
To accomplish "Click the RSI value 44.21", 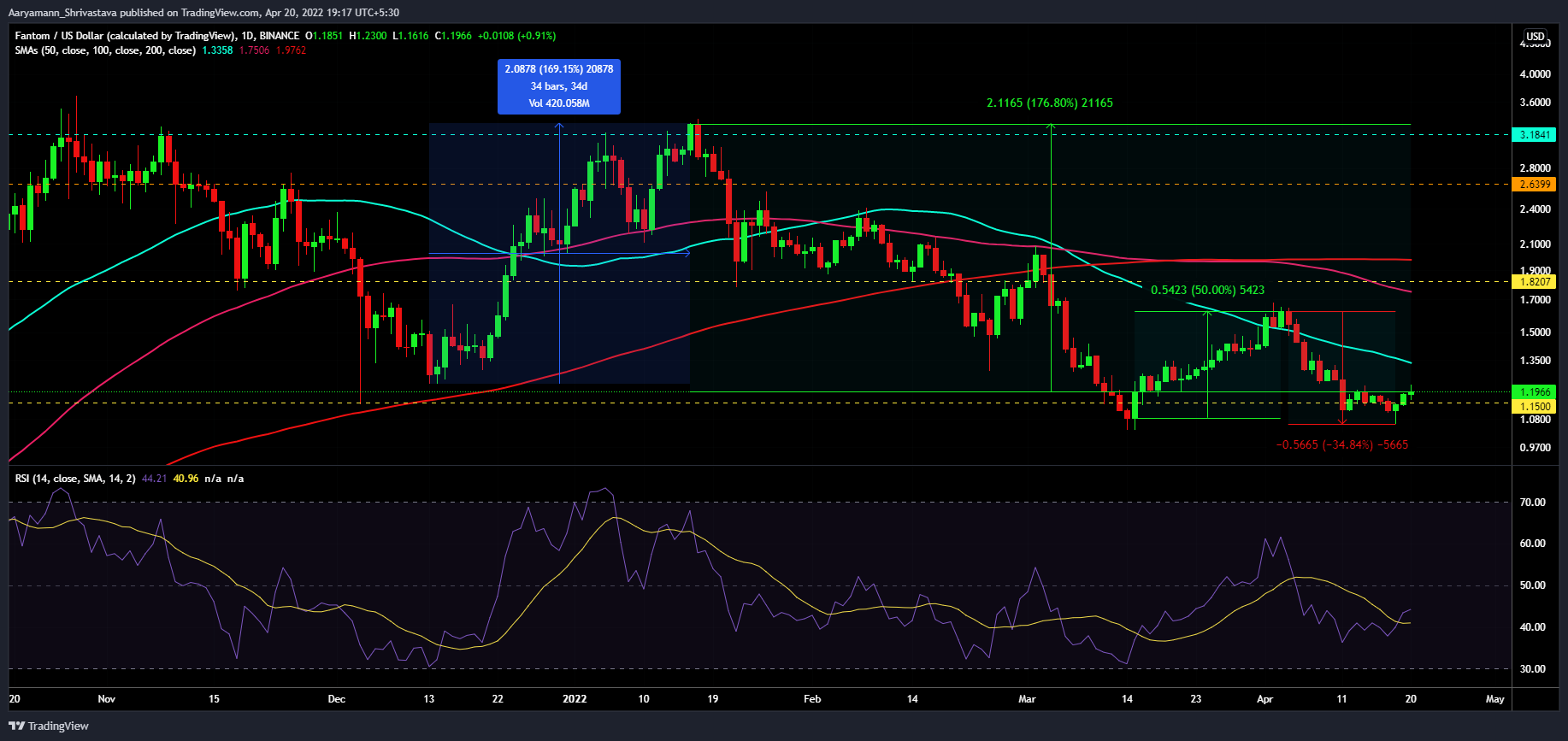I will pyautogui.click(x=154, y=479).
